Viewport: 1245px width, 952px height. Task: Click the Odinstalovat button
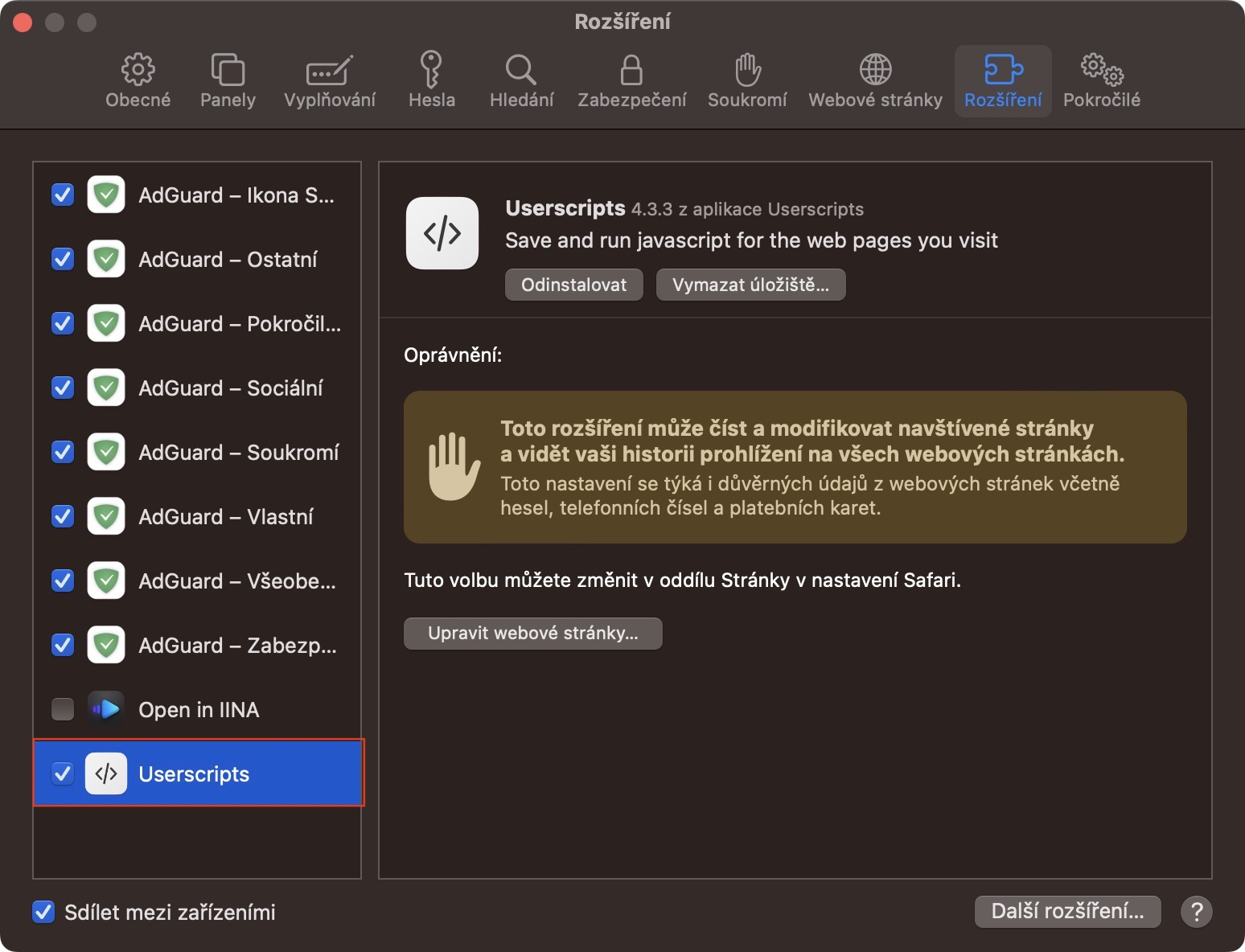pyautogui.click(x=574, y=285)
